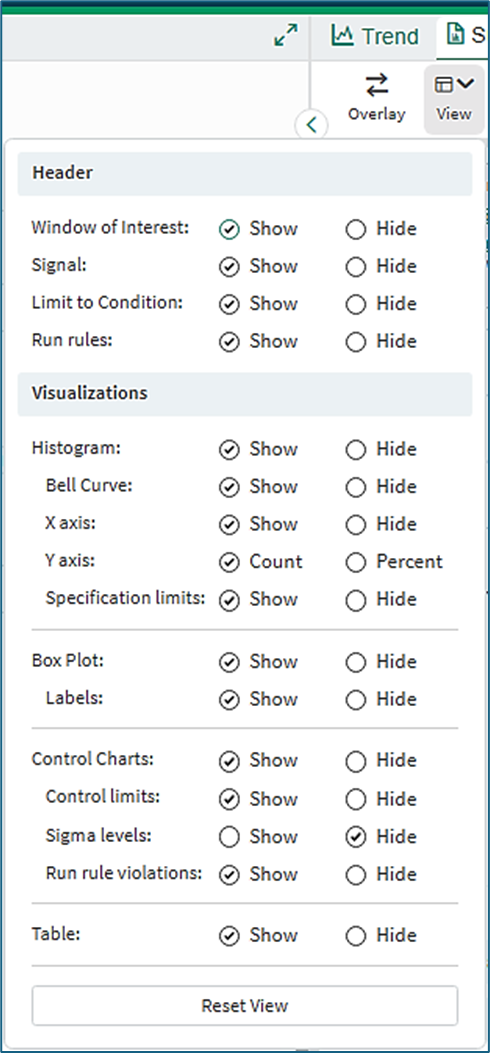The image size is (490, 1053).
Task: Select Show for Box Plot
Action: pos(230,663)
